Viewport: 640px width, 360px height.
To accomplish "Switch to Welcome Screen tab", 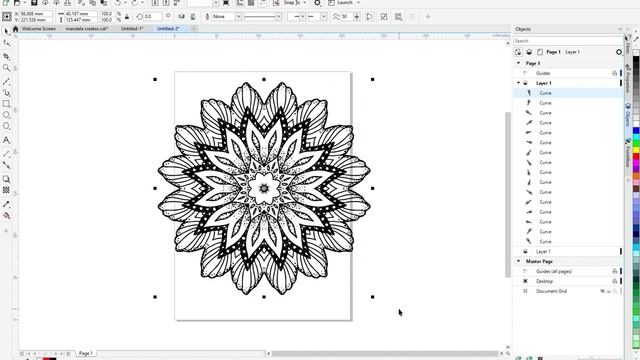I will coord(39,29).
